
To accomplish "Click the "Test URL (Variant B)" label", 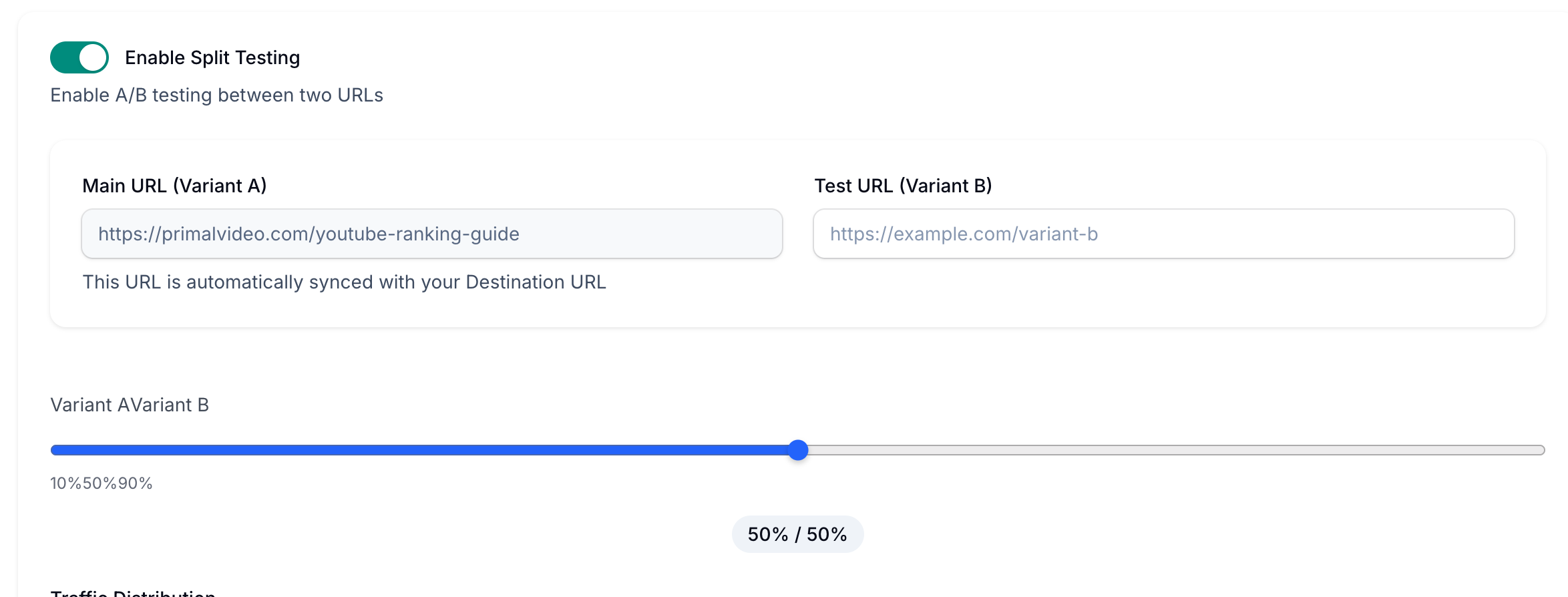I will point(903,186).
